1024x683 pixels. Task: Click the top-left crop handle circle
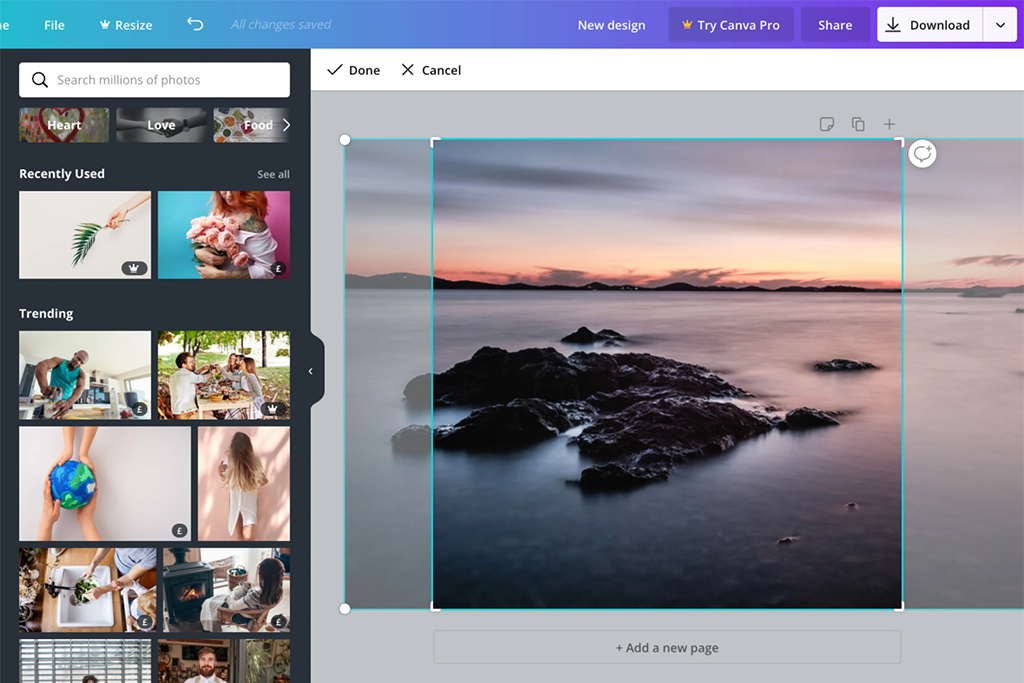point(345,140)
